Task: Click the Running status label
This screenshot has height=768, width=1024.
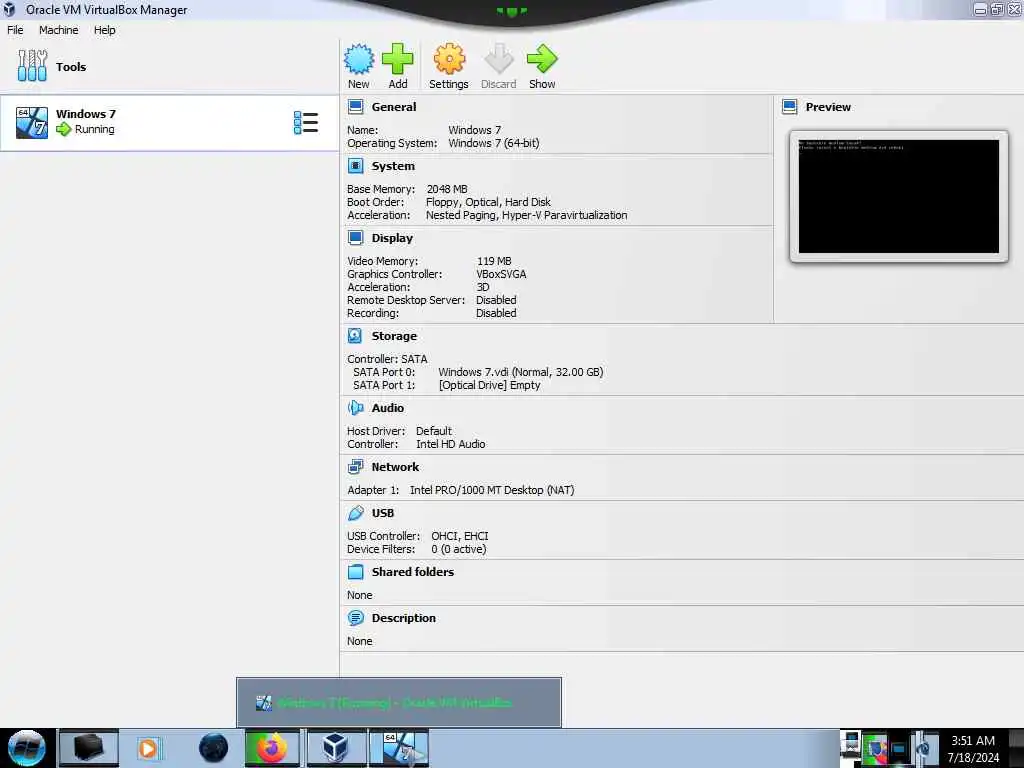Action: click(95, 129)
